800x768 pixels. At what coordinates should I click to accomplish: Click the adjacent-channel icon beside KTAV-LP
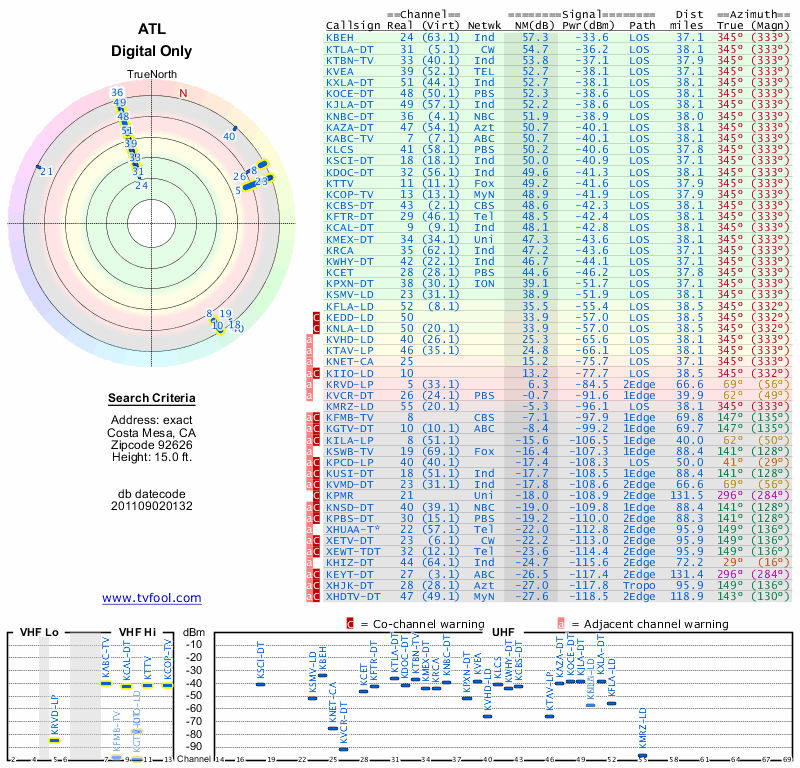coord(309,351)
